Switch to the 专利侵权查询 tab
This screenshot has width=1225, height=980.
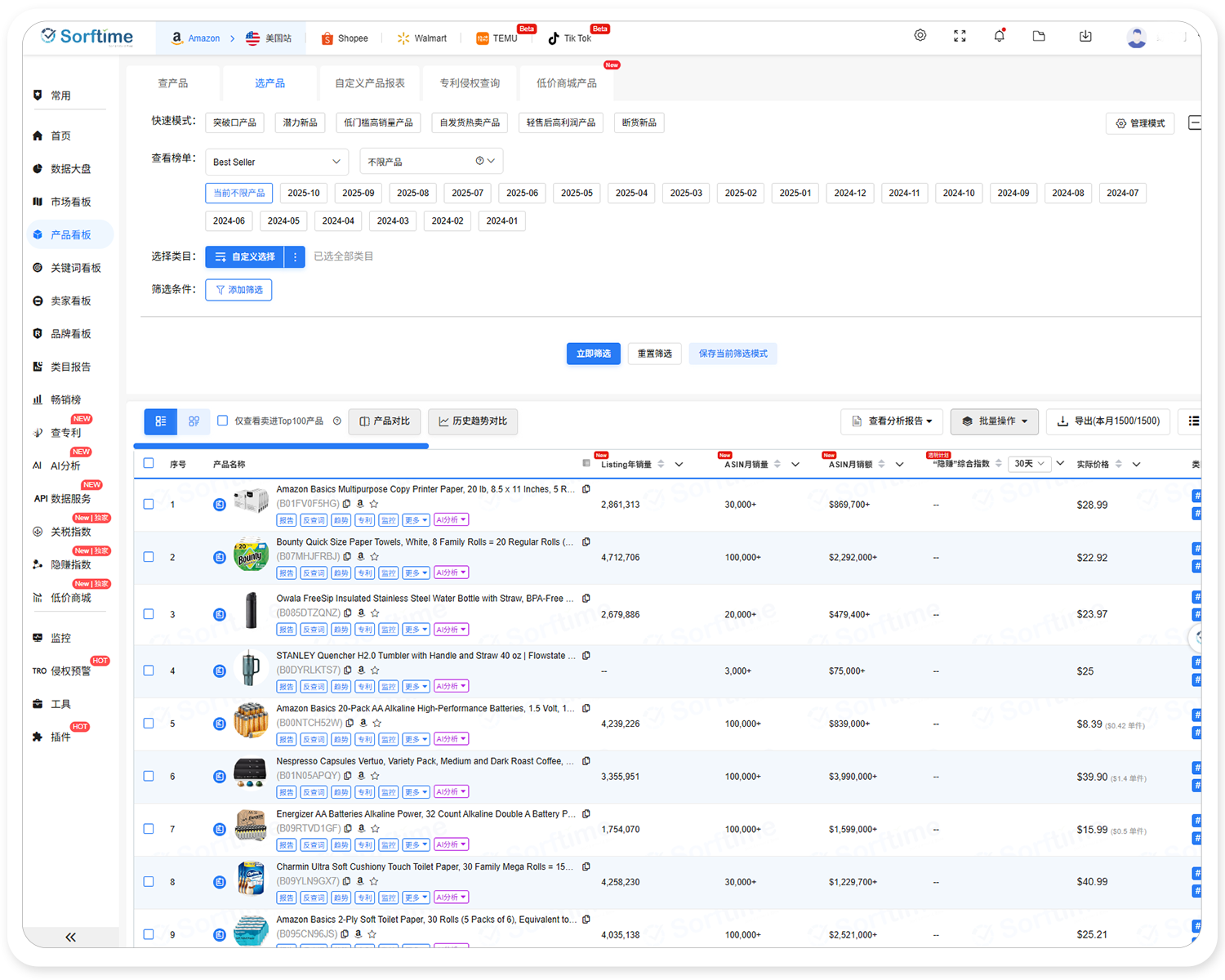pyautogui.click(x=470, y=83)
